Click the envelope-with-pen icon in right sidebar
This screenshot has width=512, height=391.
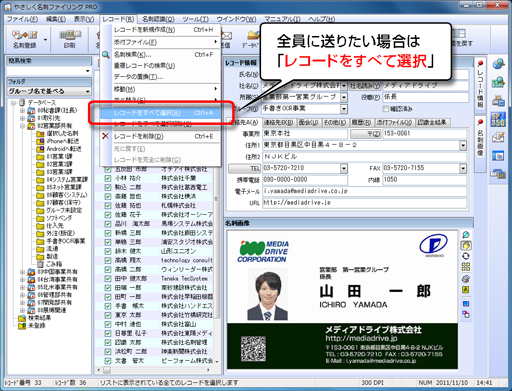pyautogui.click(x=498, y=137)
